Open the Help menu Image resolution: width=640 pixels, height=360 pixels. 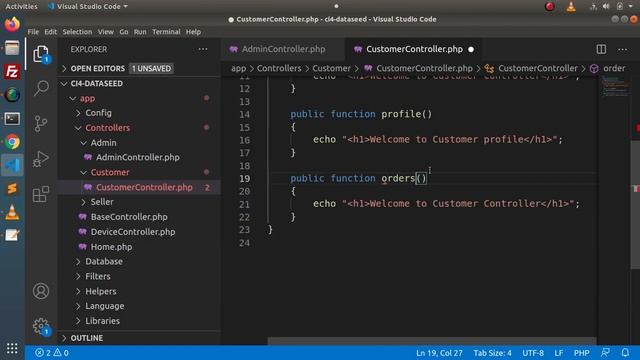pyautogui.click(x=193, y=32)
